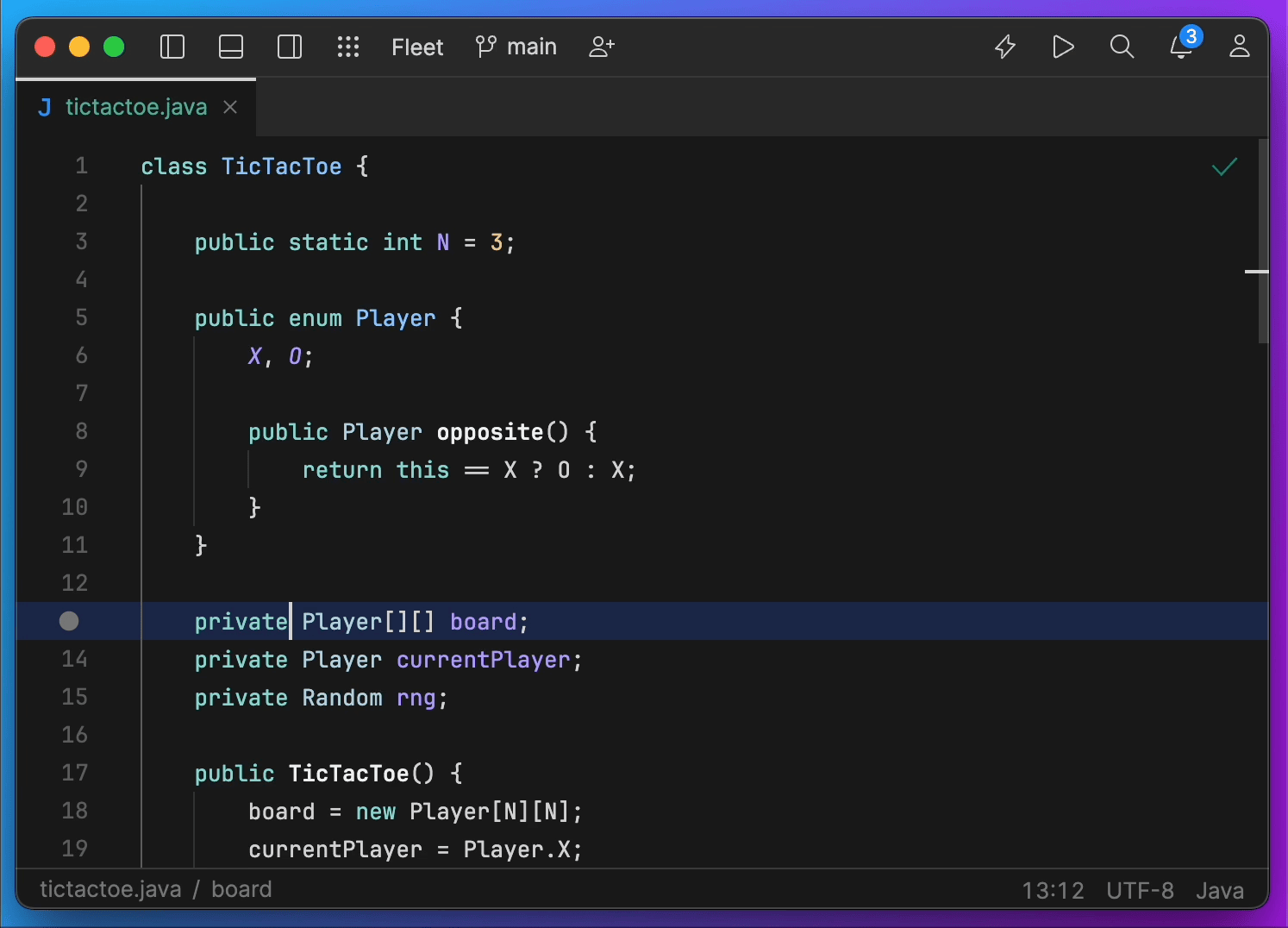This screenshot has height=928, width=1288.
Task: Run the code with play icon
Action: (1063, 47)
